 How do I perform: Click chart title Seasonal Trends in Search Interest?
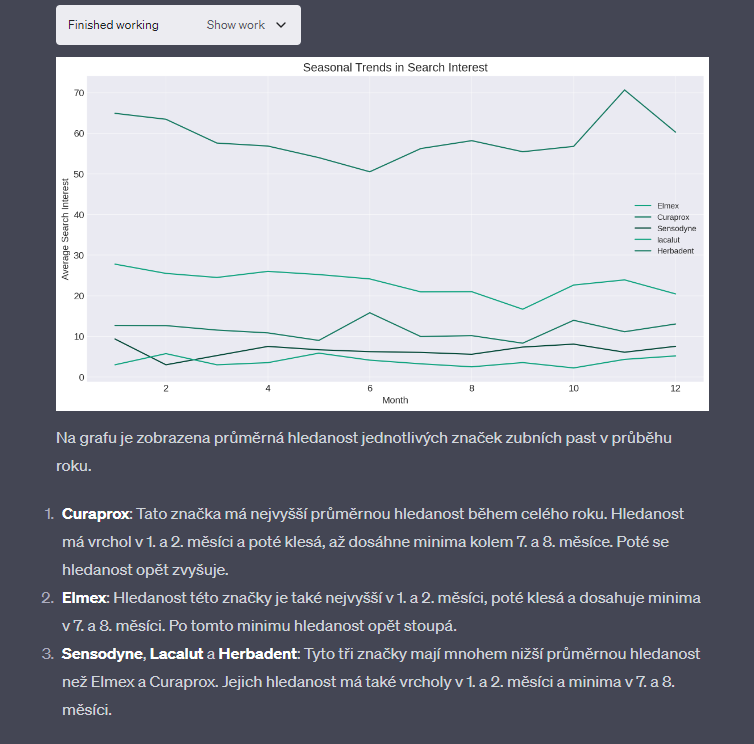coord(395,67)
